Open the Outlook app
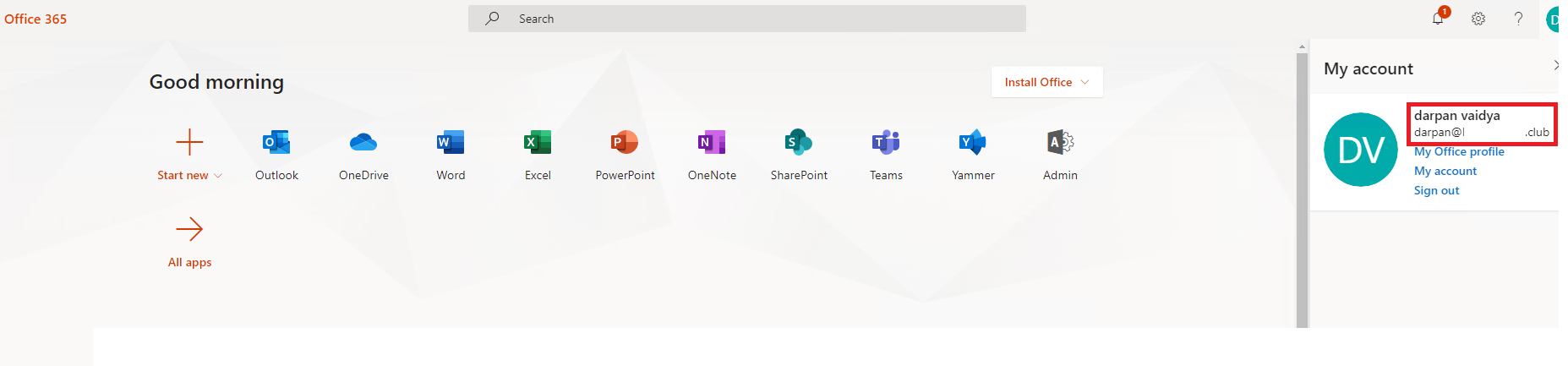This screenshot has width=1568, height=366. (276, 155)
